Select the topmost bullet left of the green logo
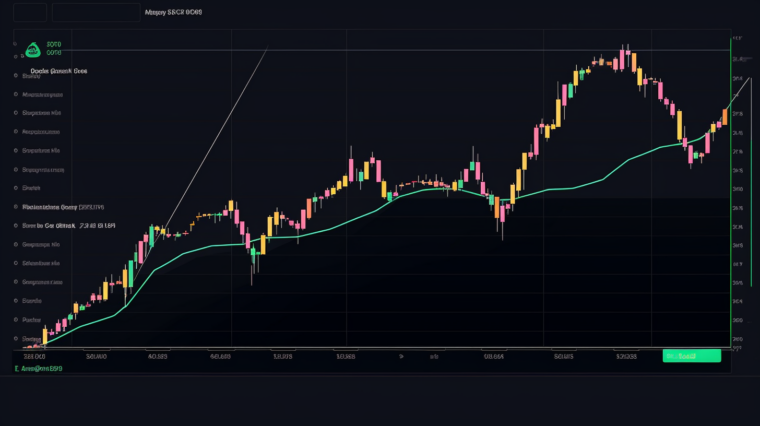Screen dimensions: 760x426 pos(17,45)
